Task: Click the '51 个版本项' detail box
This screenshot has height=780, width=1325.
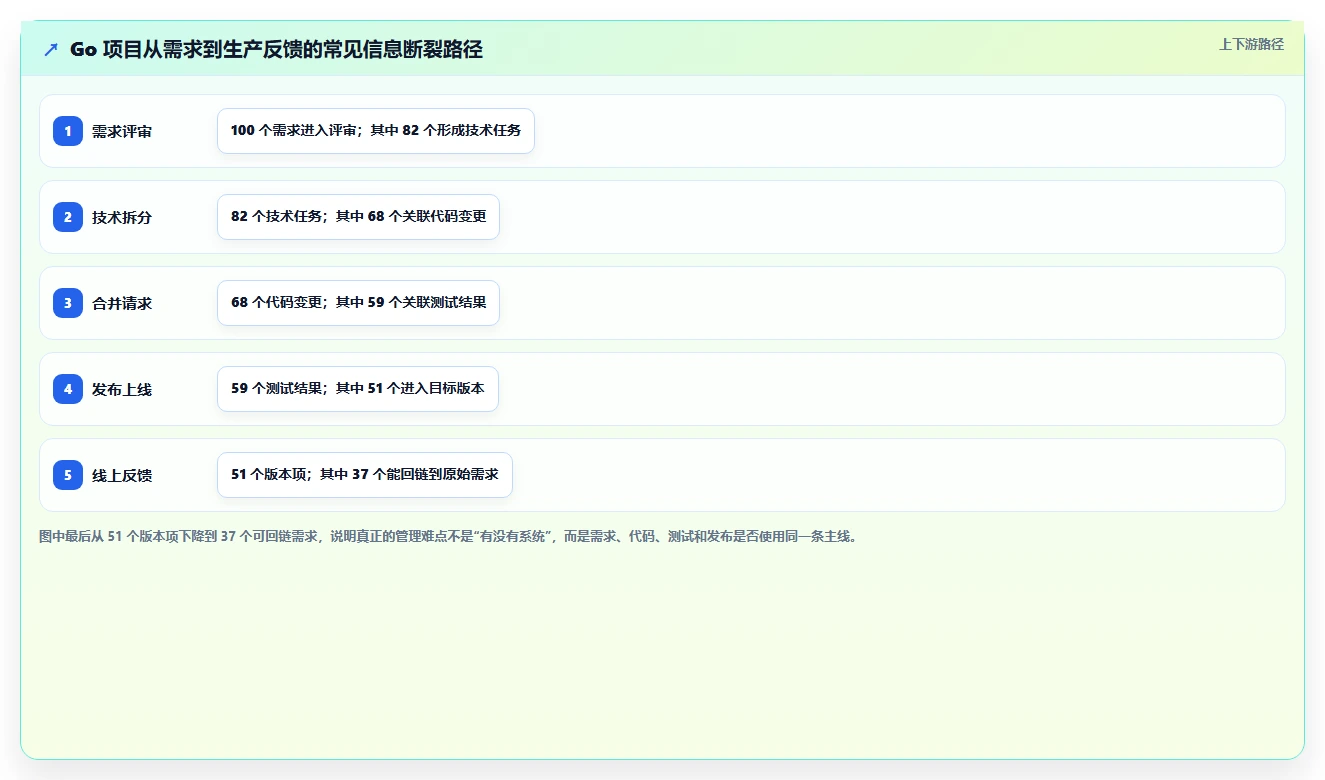Action: click(365, 475)
